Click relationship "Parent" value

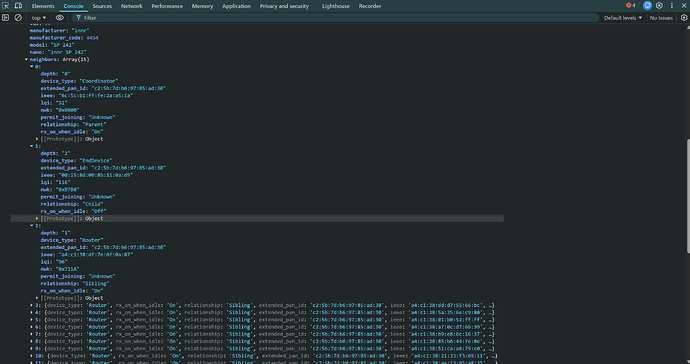[94, 125]
